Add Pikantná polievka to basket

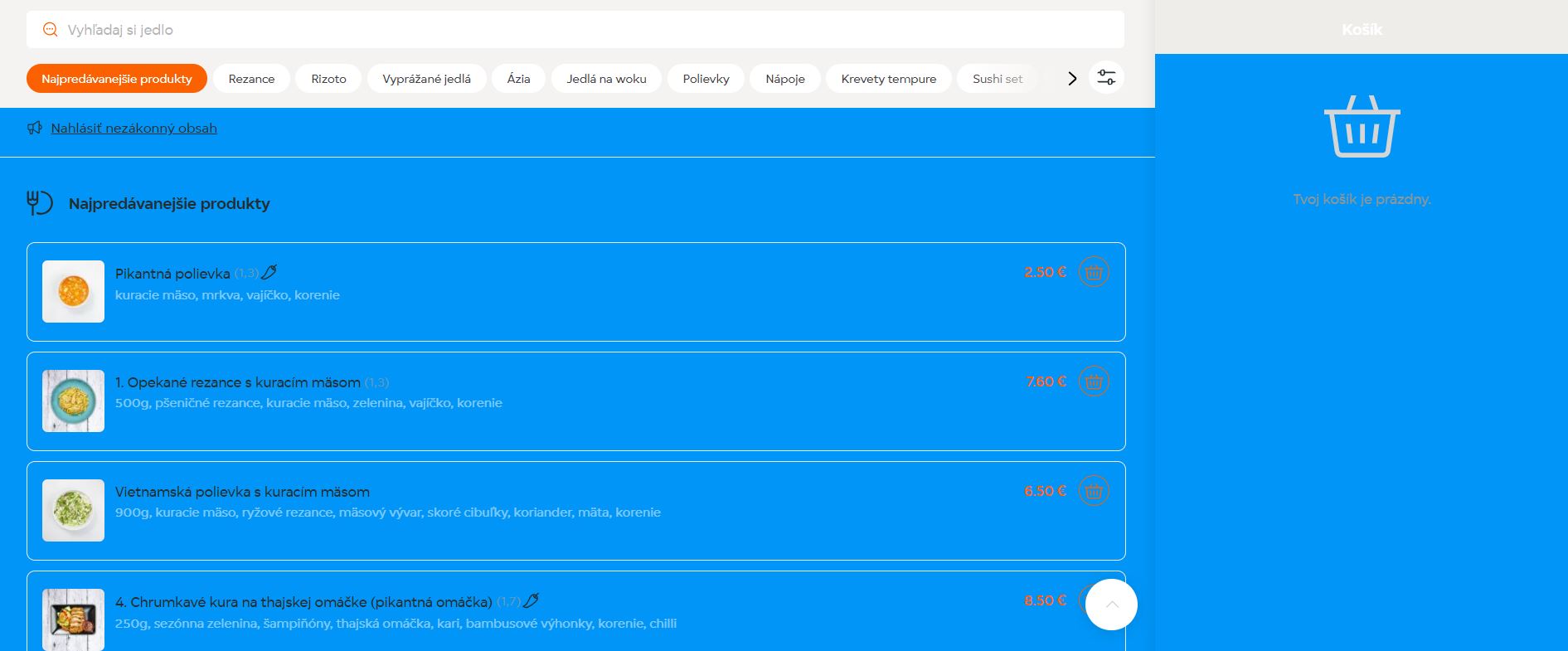(1093, 272)
